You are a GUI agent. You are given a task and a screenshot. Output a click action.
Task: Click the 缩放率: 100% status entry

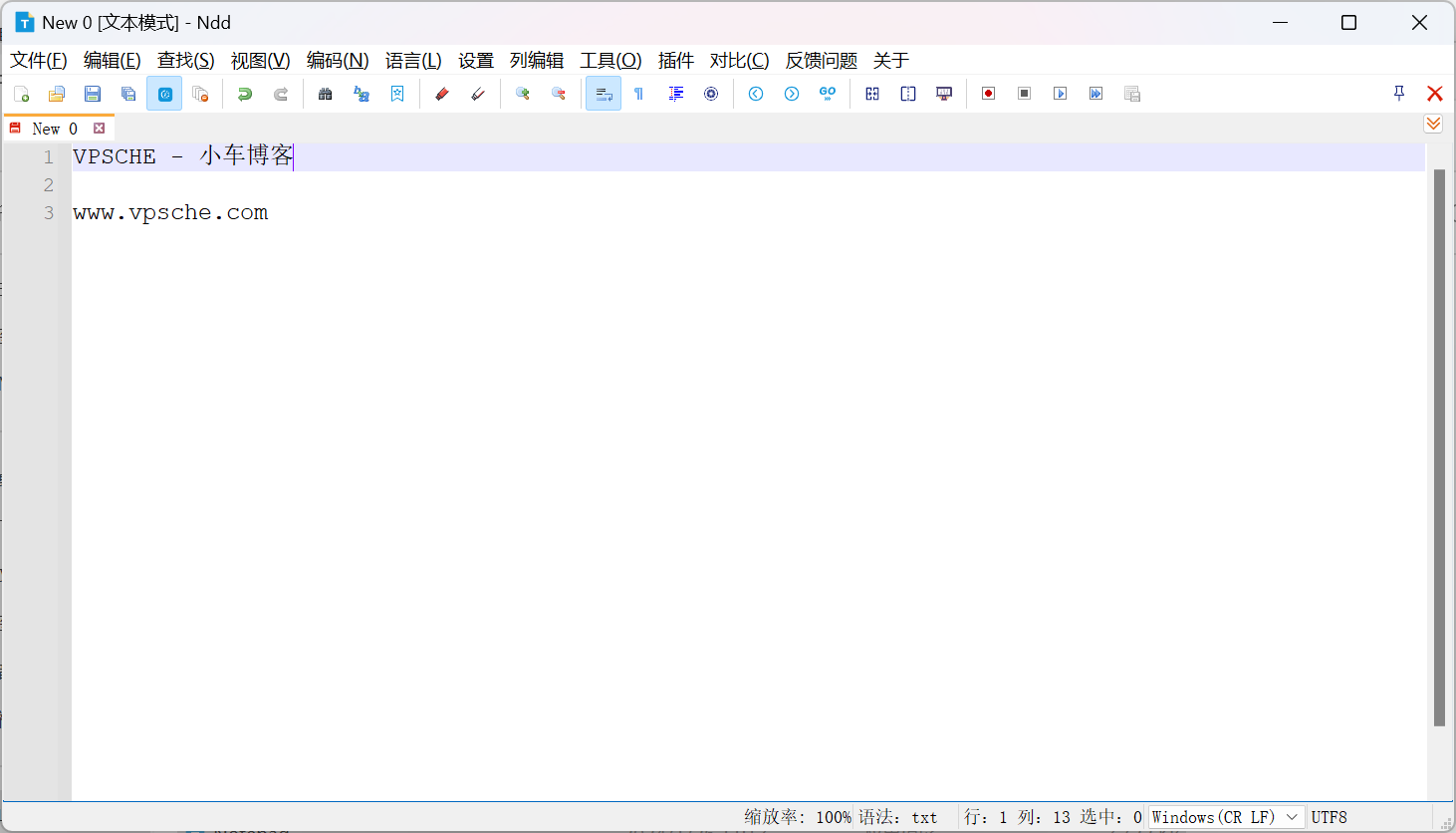pyautogui.click(x=798, y=817)
